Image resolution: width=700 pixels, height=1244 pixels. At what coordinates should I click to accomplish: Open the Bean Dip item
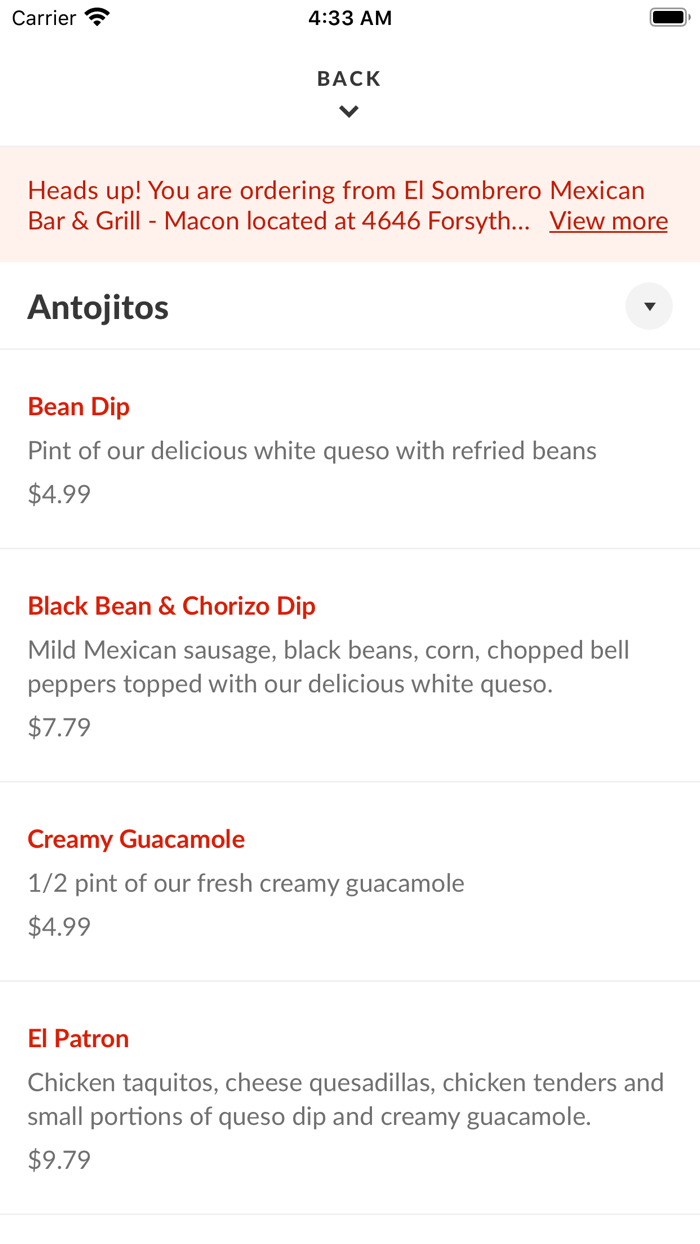(79, 407)
